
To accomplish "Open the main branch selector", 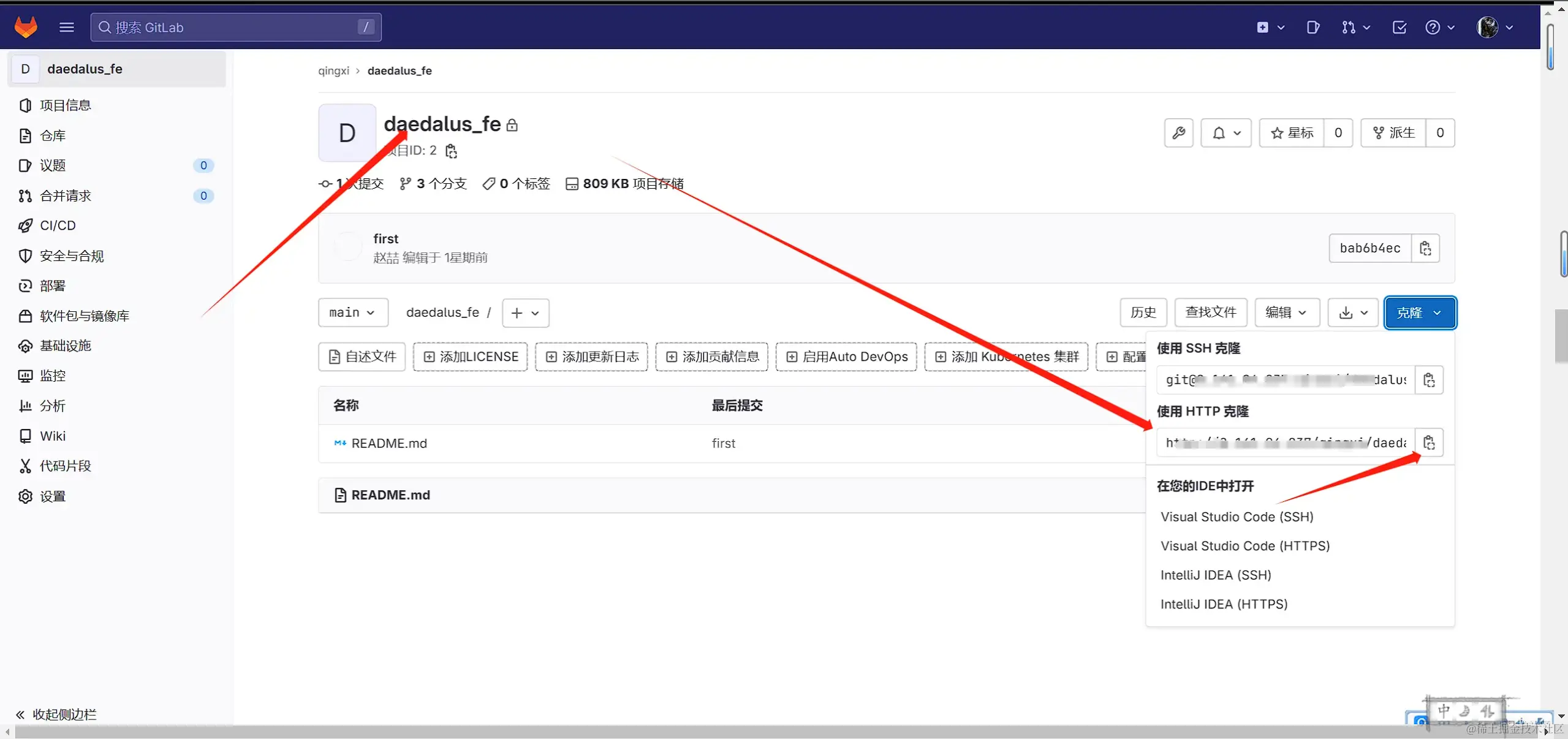I will (352, 313).
